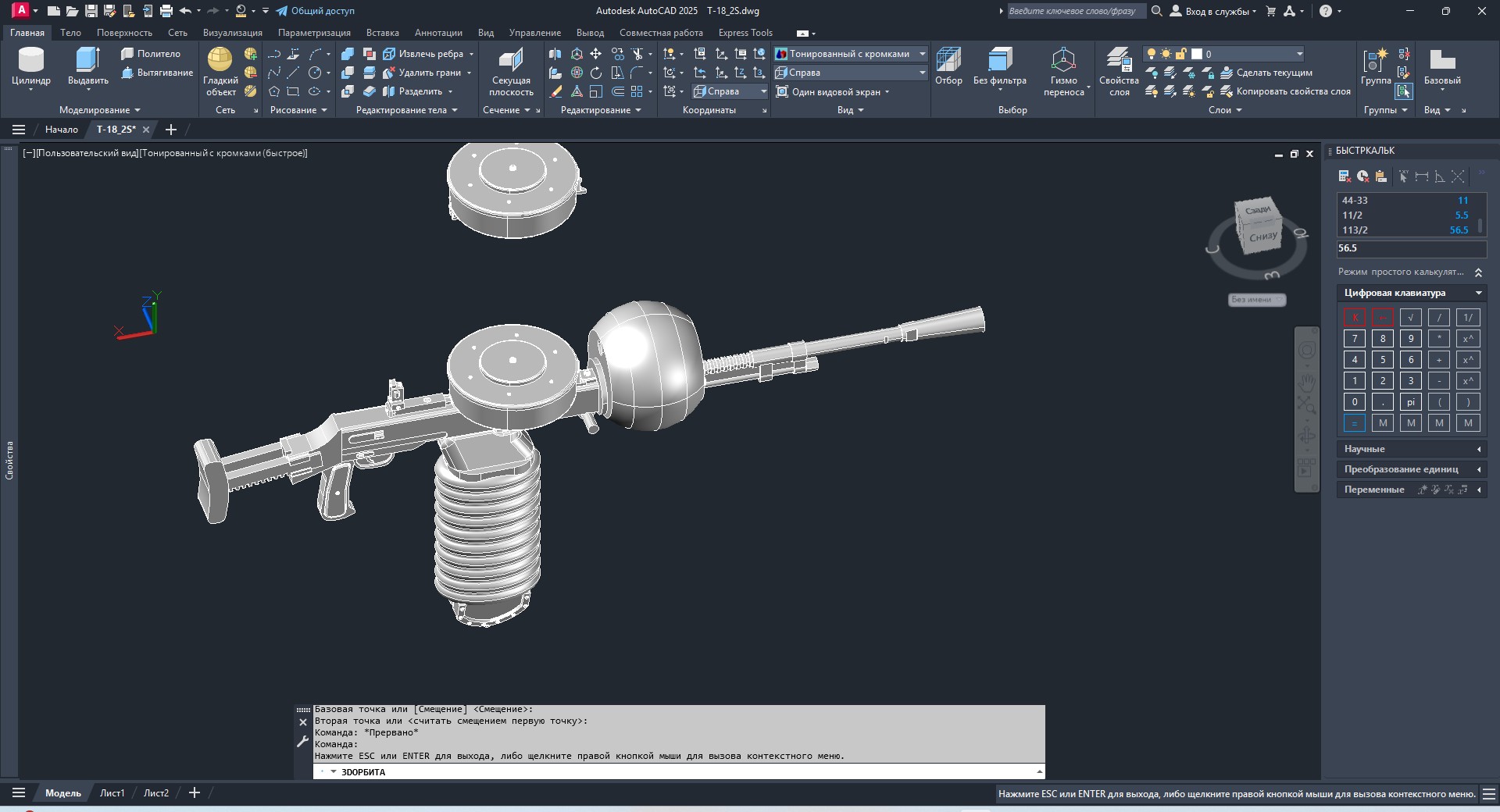Select the Гизмо переноса move gizmo
Image resolution: width=1500 pixels, height=812 pixels.
pos(1064,71)
